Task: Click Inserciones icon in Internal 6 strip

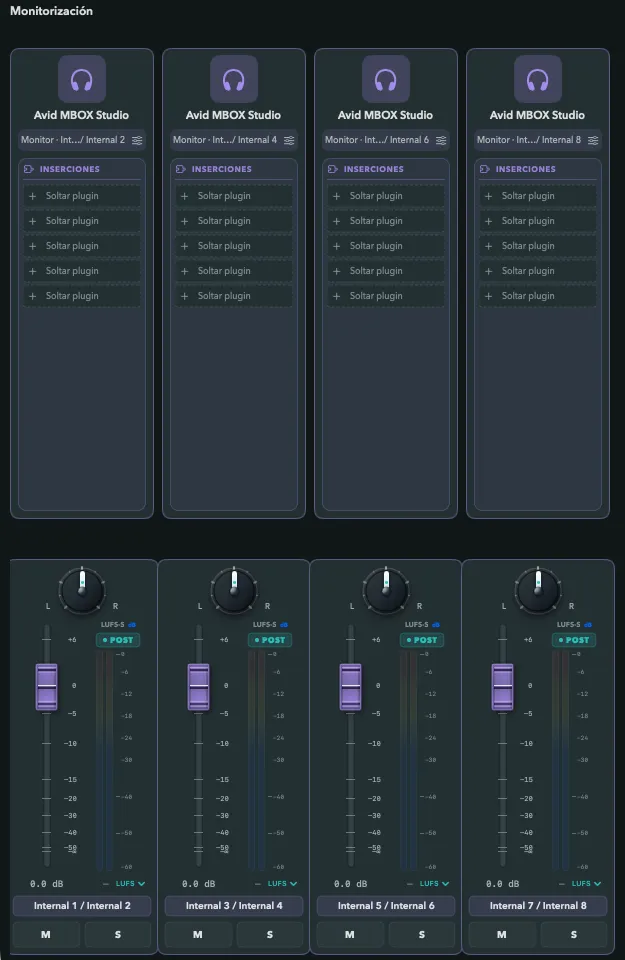Action: click(332, 169)
